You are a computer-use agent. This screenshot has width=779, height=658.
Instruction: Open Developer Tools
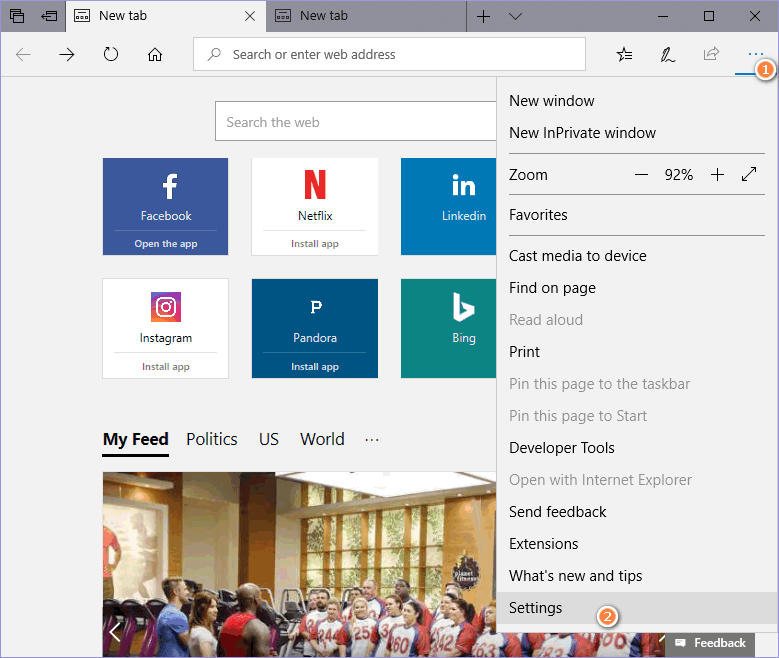[637, 448]
